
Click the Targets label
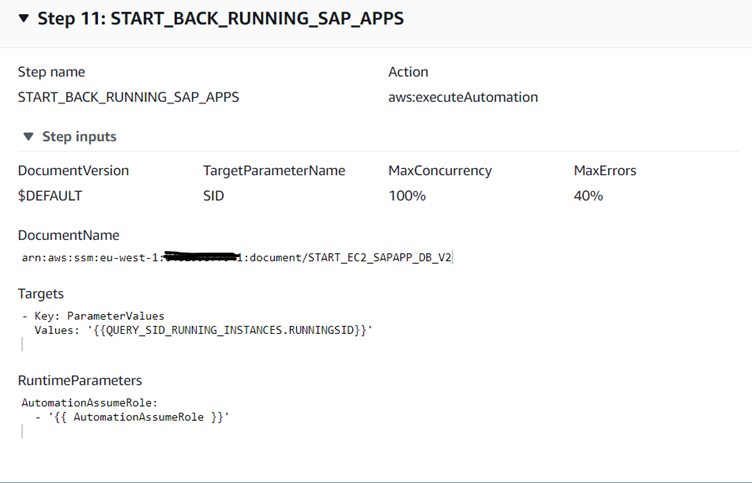click(41, 294)
